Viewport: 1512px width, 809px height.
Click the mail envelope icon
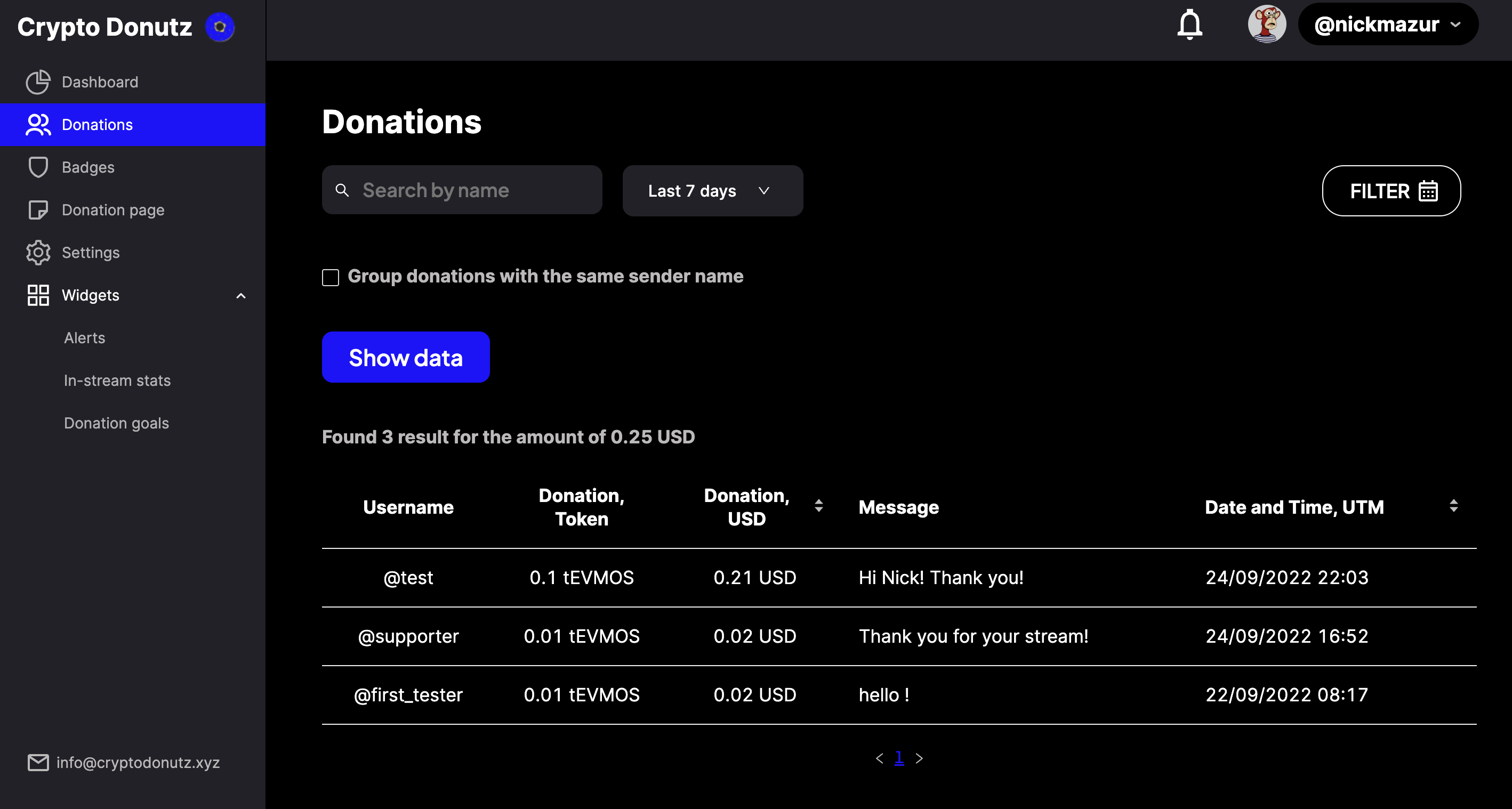pyautogui.click(x=38, y=762)
